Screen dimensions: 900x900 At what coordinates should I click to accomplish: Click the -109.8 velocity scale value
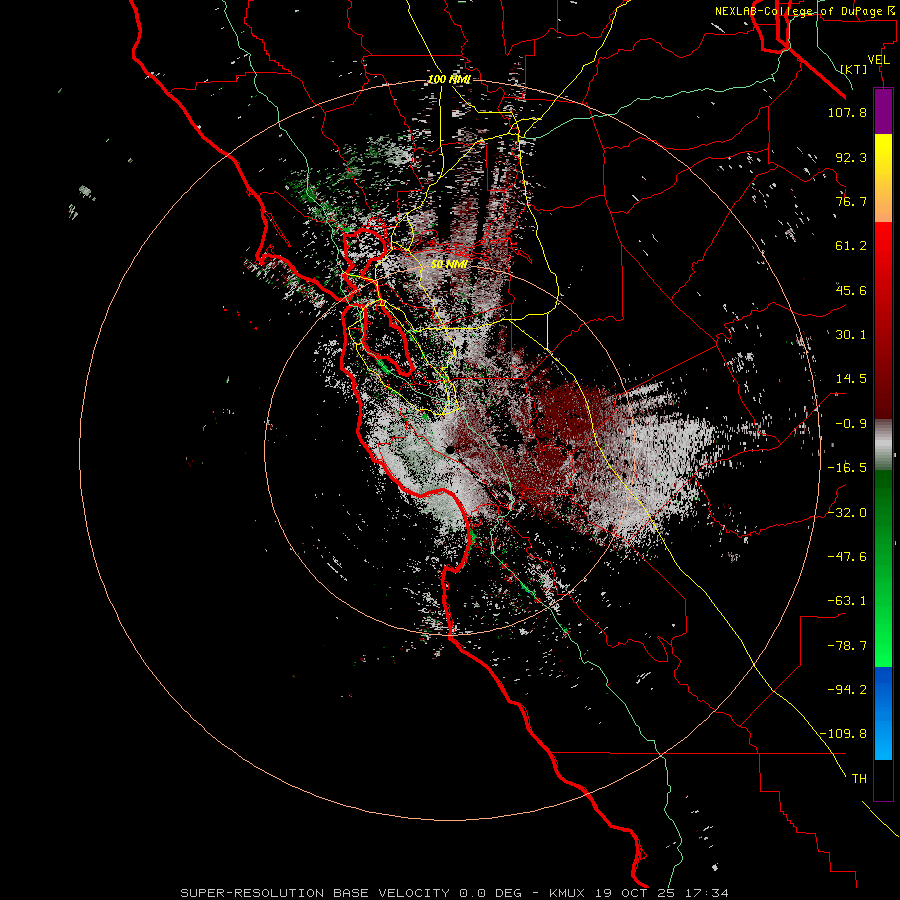click(844, 734)
